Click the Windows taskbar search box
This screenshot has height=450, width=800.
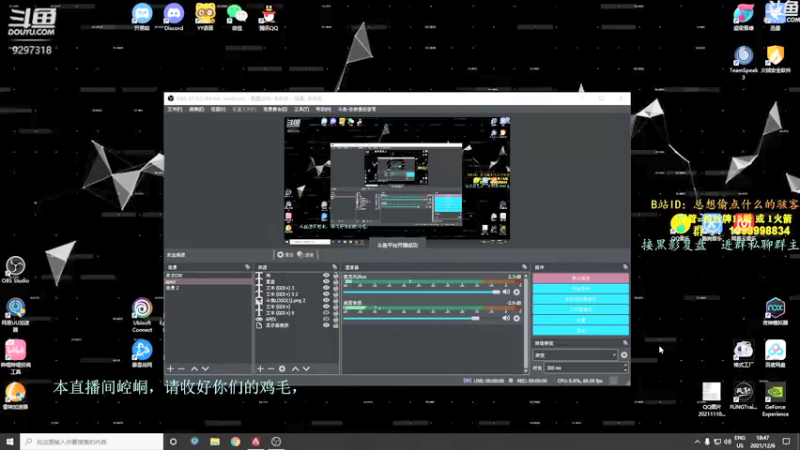click(x=92, y=441)
